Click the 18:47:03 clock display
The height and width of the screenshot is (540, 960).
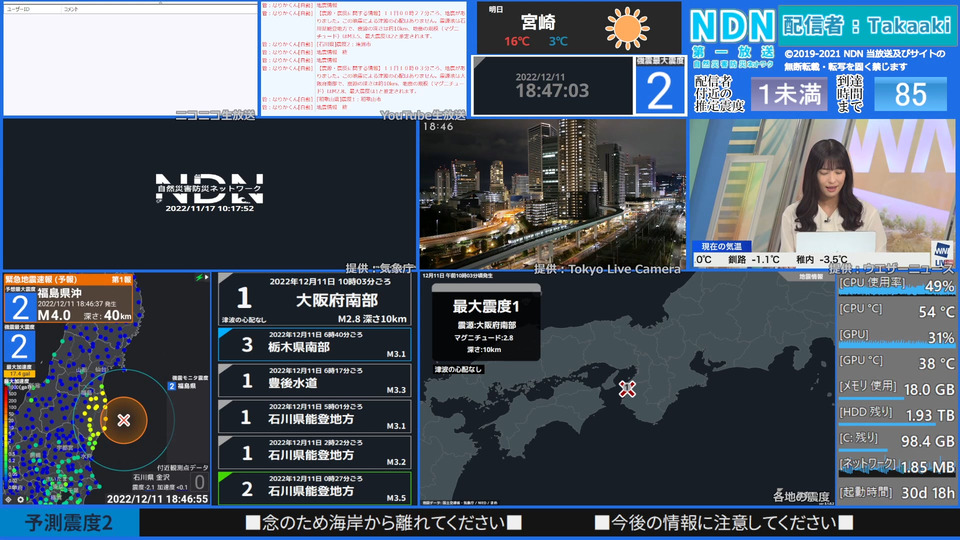[552, 90]
